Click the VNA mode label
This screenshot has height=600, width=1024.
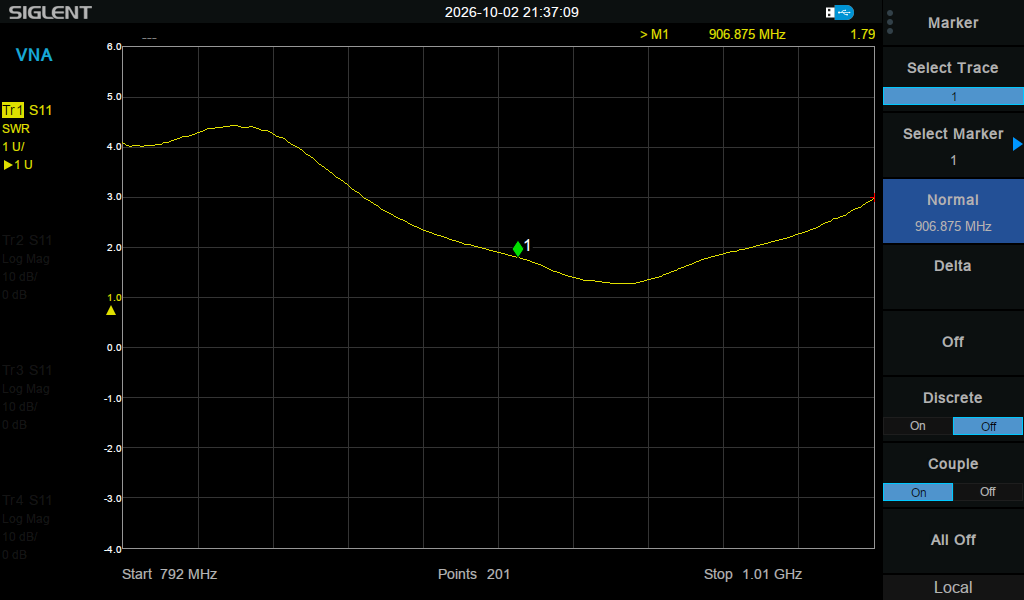coord(34,55)
